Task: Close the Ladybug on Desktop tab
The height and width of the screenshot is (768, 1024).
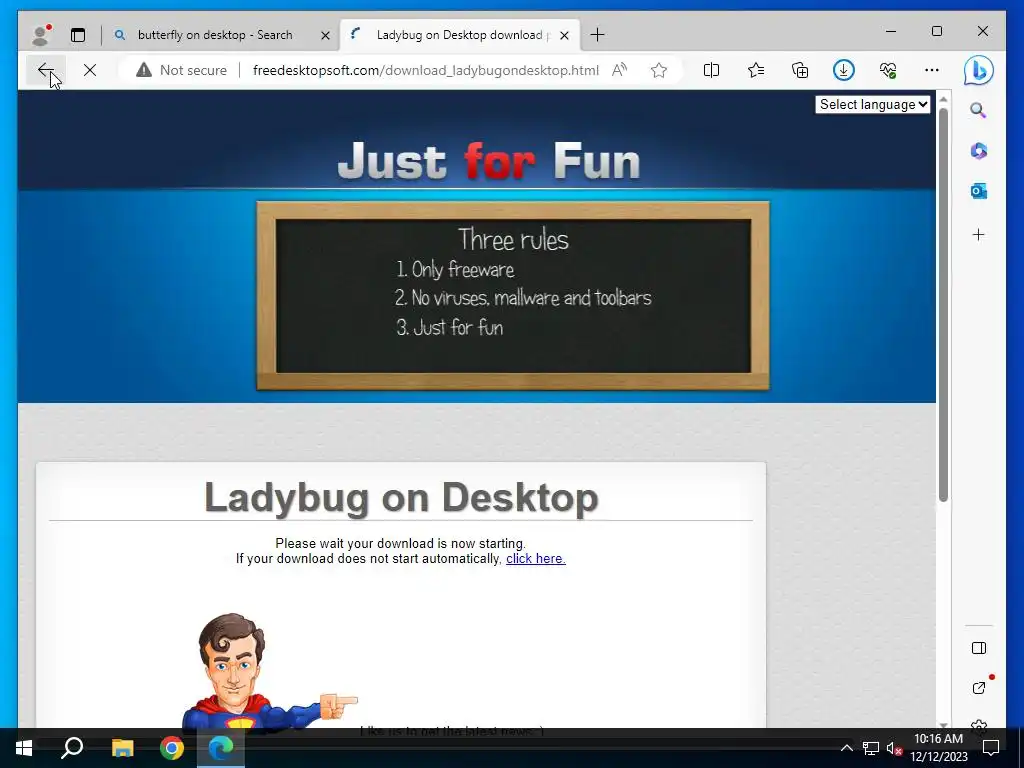Action: (565, 35)
